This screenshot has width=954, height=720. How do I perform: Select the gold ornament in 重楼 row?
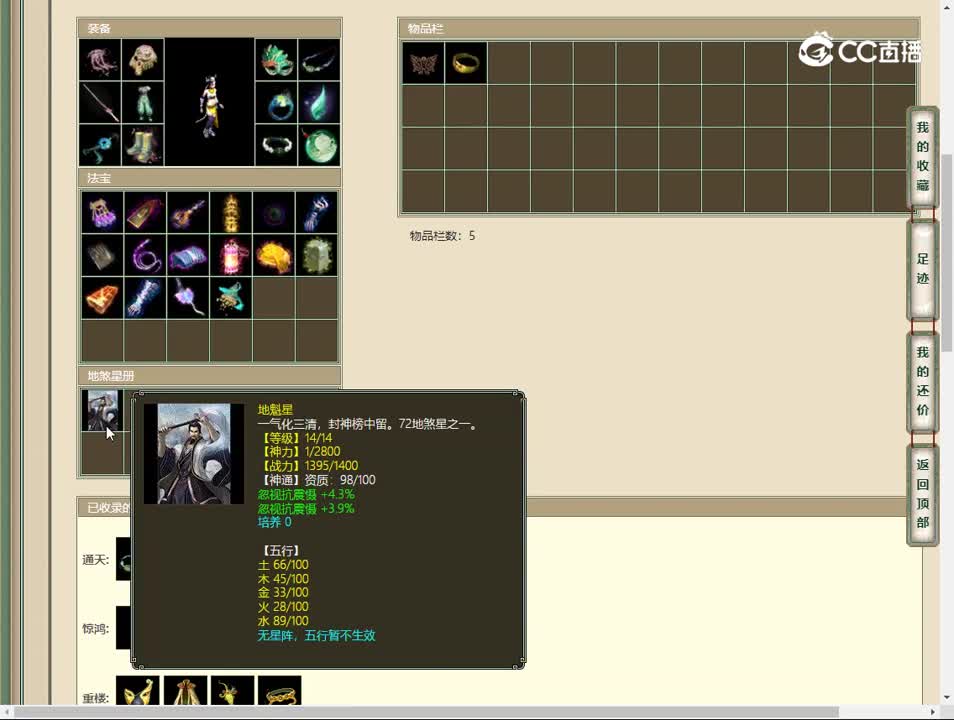point(232,691)
